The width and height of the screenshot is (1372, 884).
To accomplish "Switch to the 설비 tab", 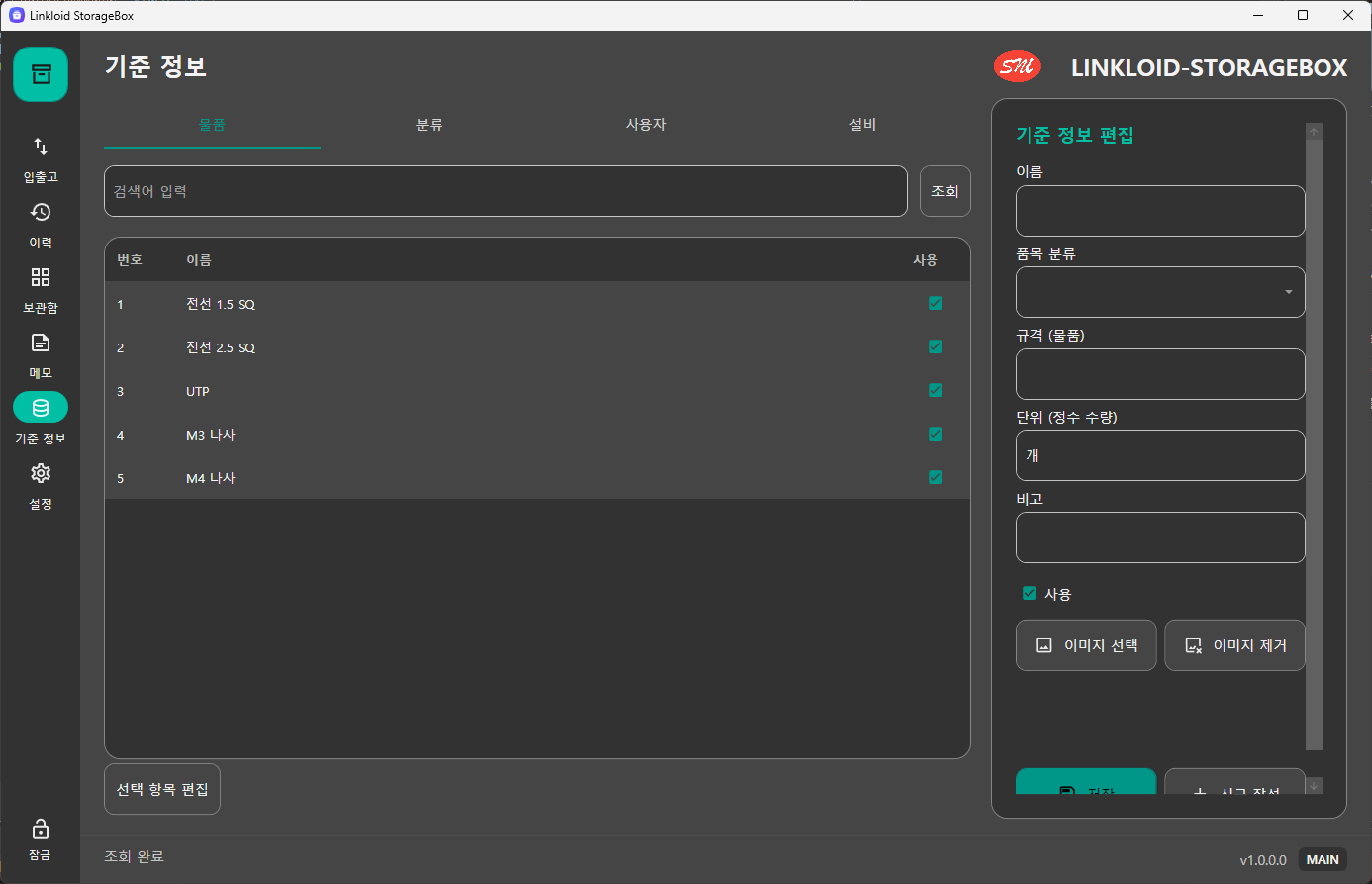I will (862, 125).
